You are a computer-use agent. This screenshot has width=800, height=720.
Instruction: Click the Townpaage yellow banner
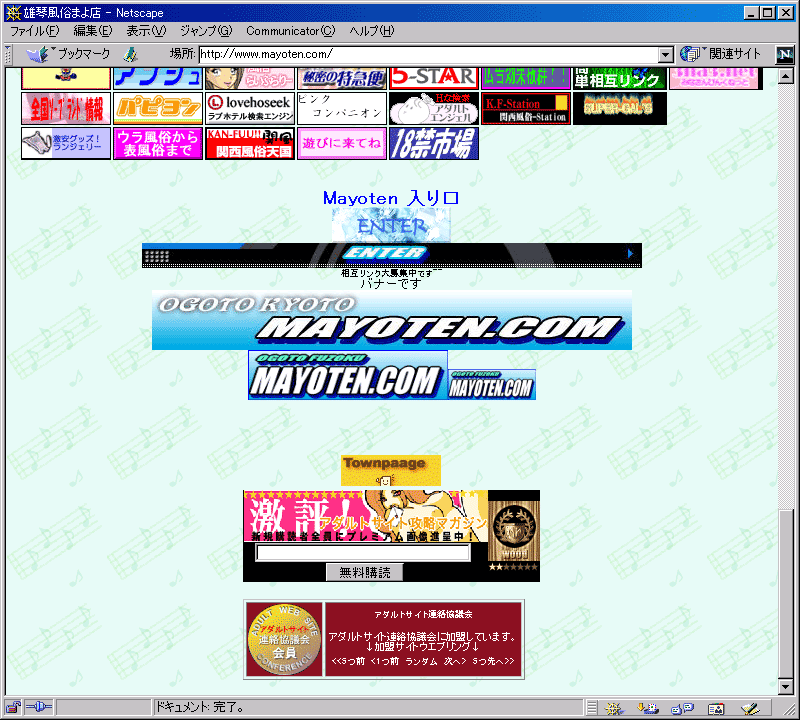point(391,470)
